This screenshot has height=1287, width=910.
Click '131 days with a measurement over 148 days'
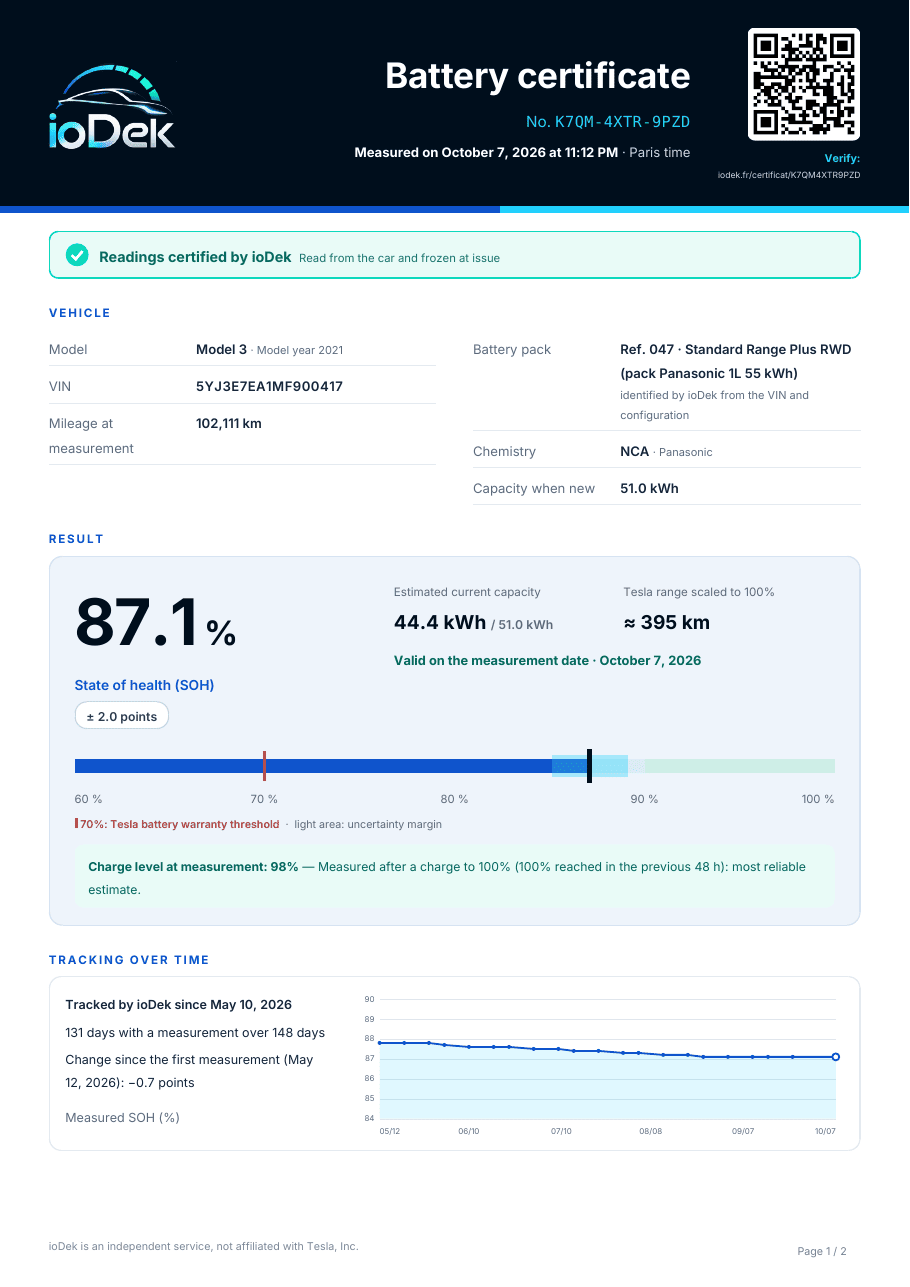click(195, 1033)
